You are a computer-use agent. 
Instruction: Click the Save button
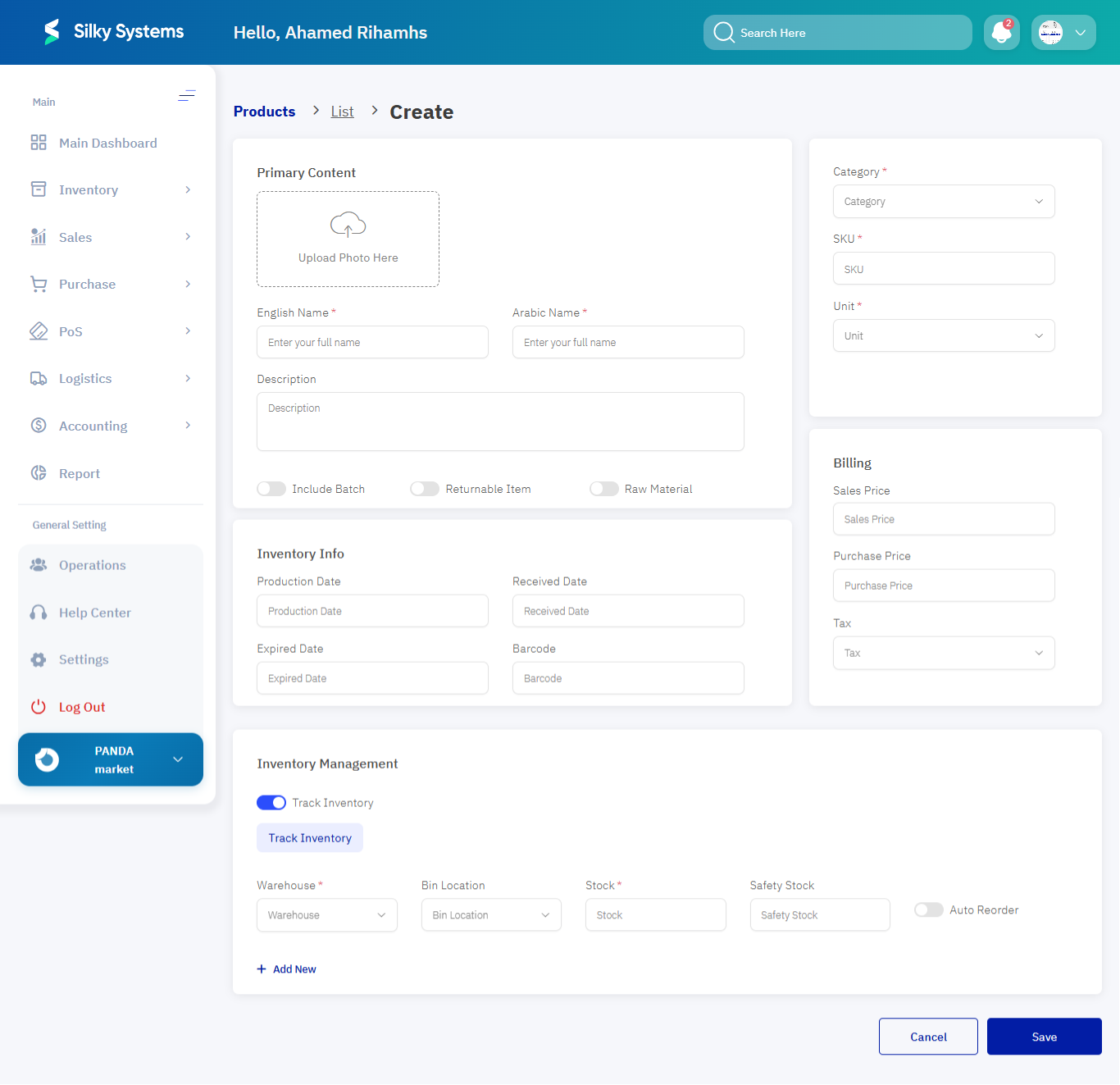(x=1044, y=1036)
